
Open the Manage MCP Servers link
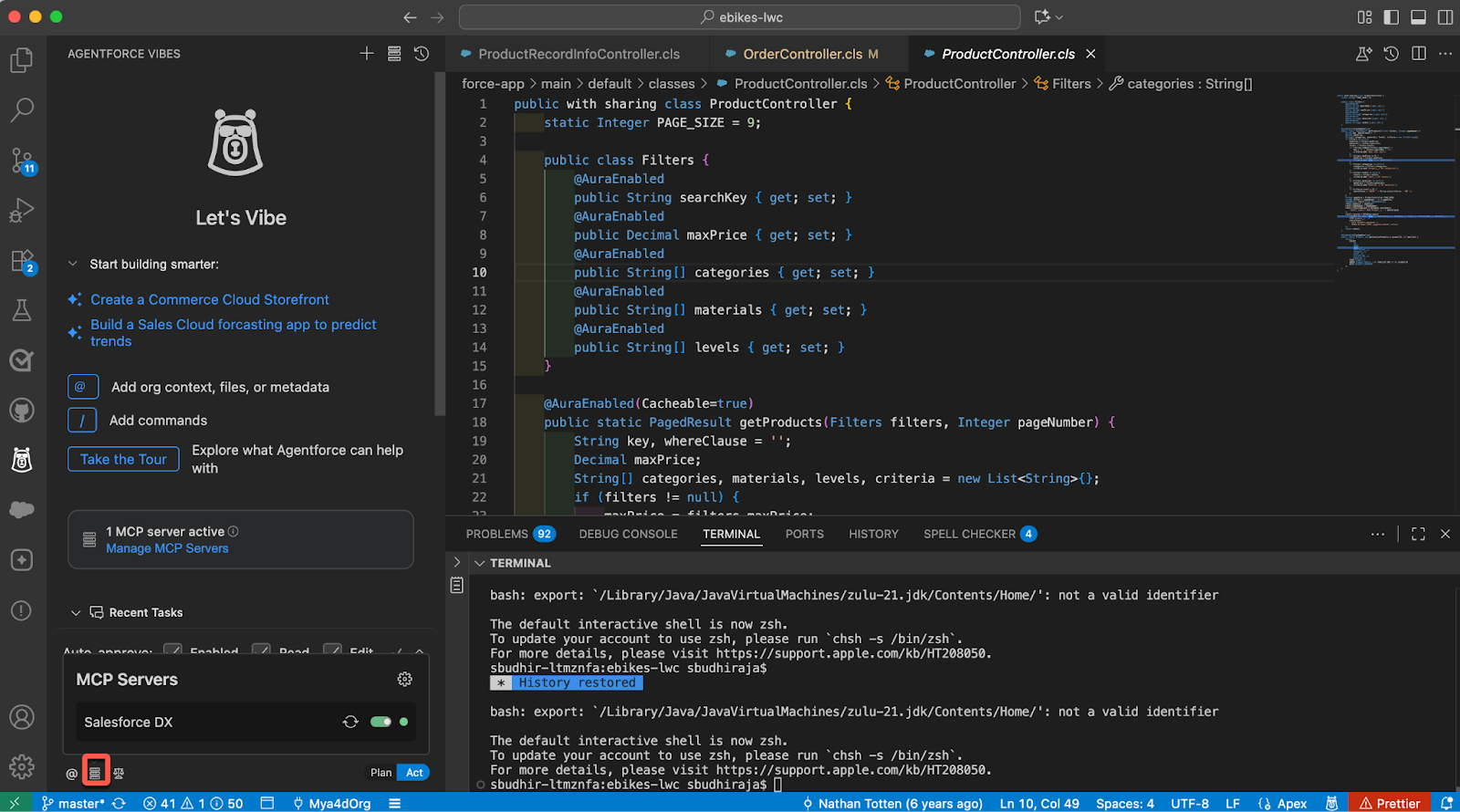(167, 548)
